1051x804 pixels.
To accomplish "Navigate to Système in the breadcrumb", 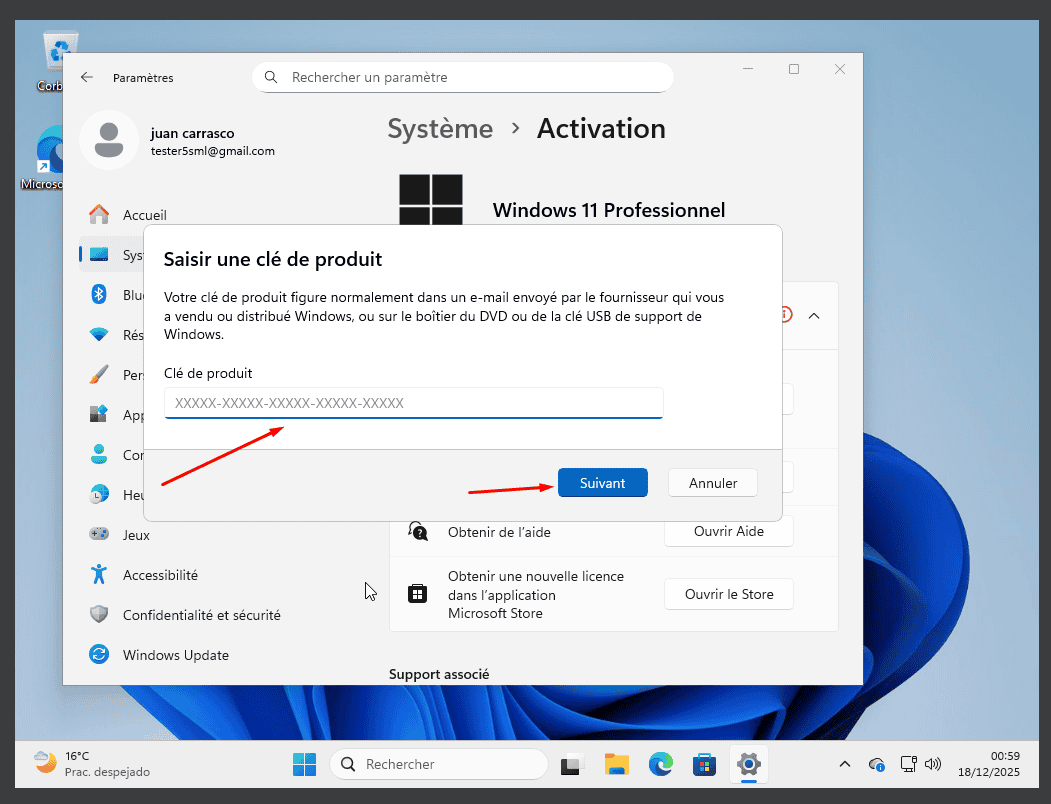I will coord(440,129).
